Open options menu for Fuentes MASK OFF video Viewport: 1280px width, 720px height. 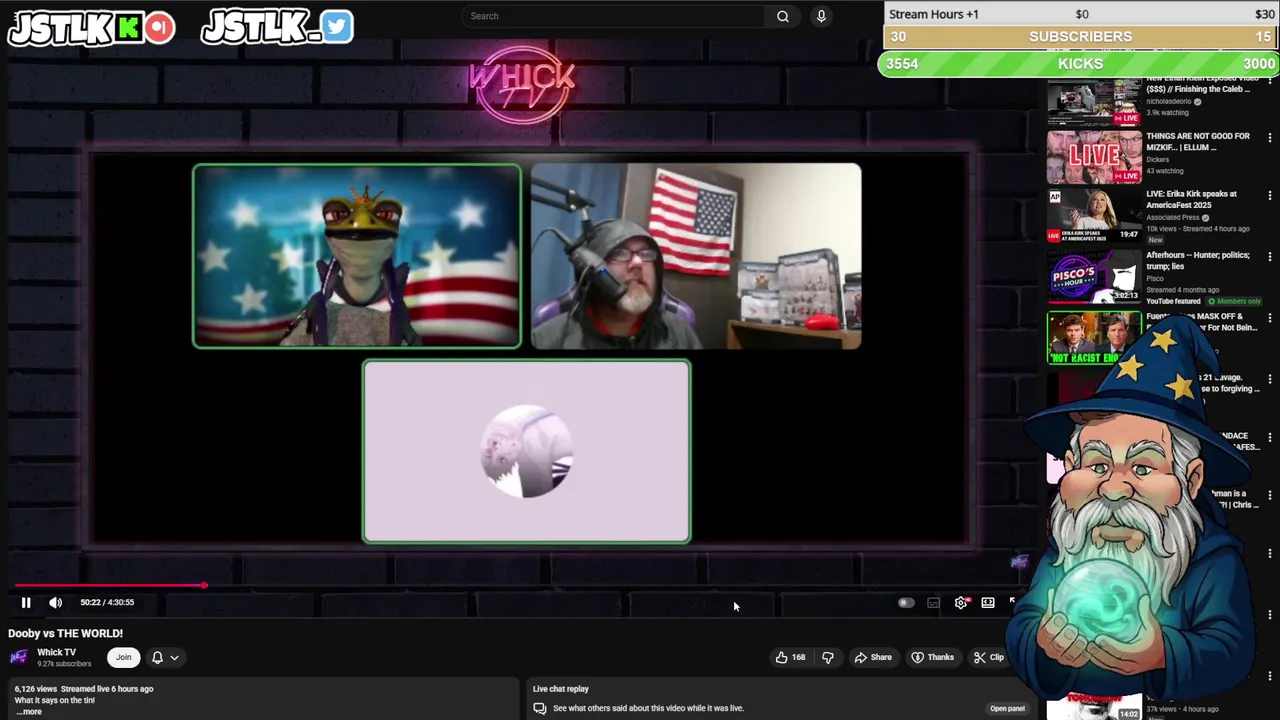click(1270, 318)
